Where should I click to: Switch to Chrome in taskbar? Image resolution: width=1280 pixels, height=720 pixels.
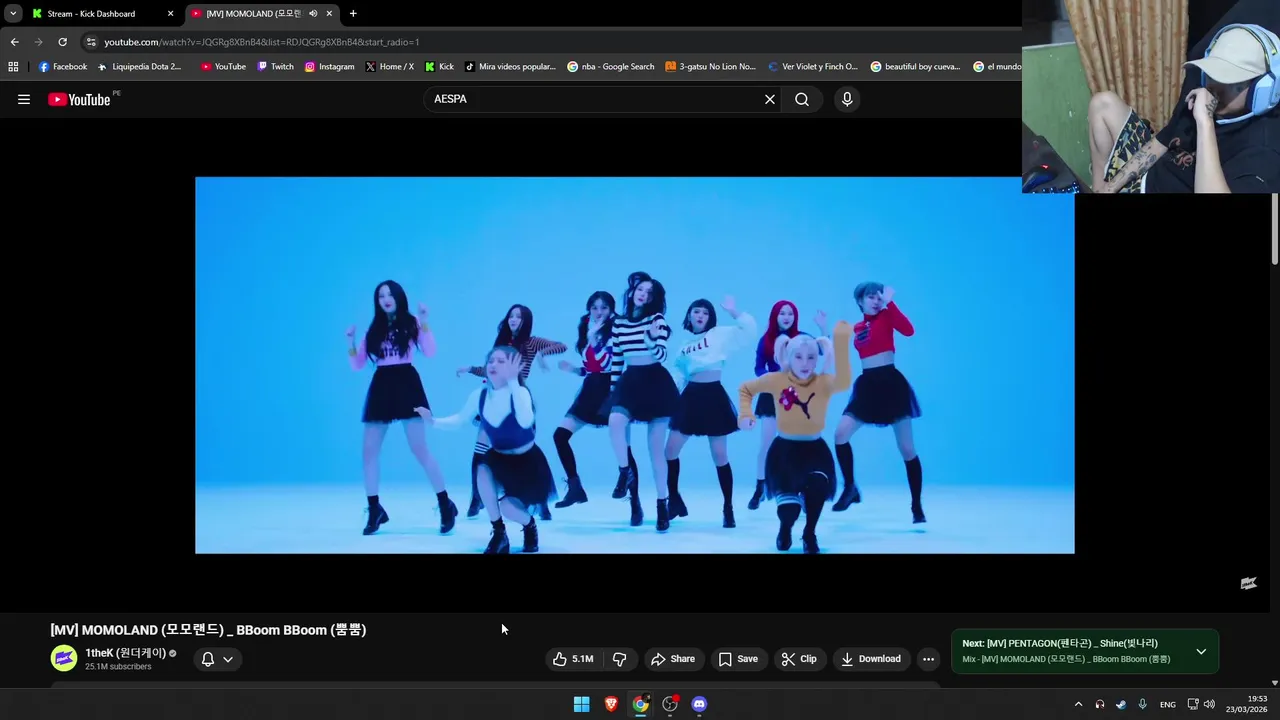640,704
